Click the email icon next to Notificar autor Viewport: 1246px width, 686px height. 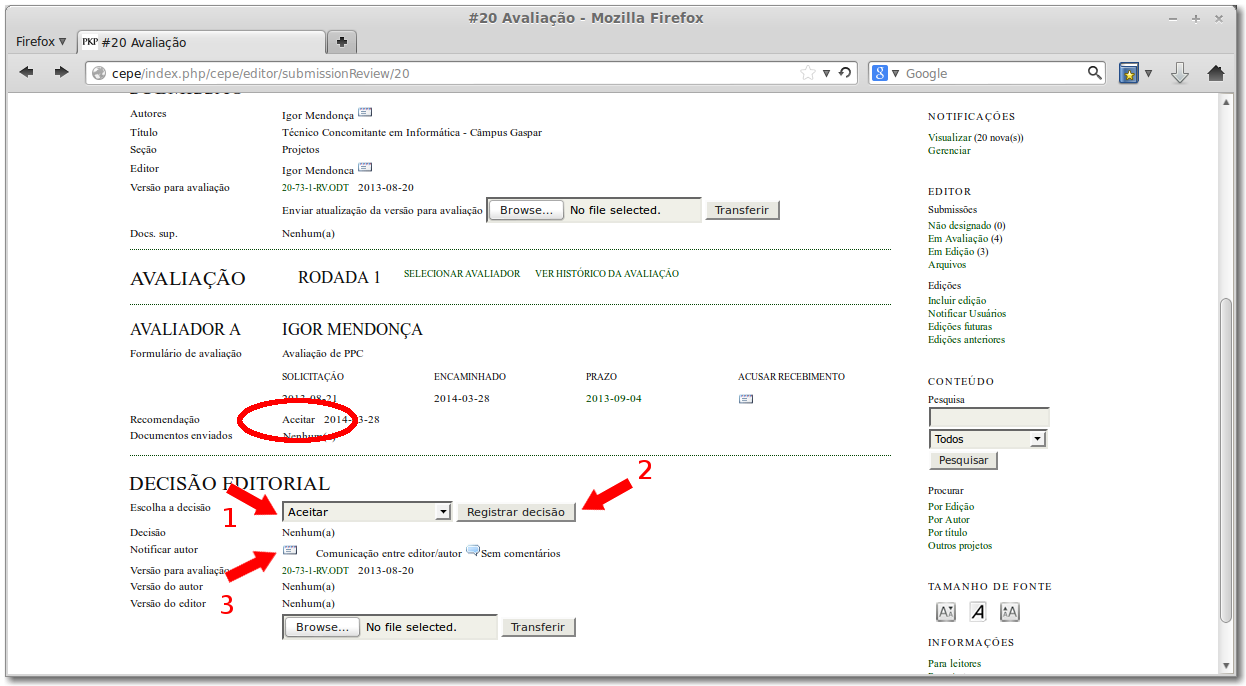point(290,551)
